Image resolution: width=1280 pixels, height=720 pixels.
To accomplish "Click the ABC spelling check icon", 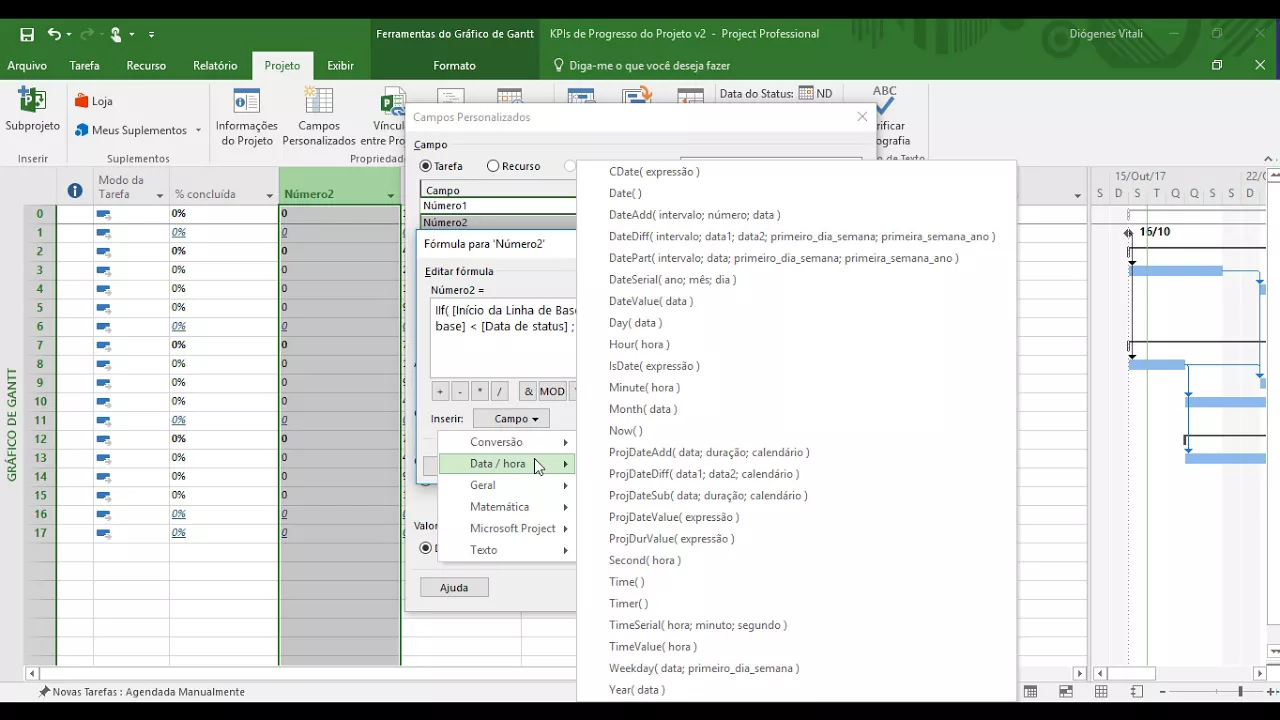I will 884,99.
